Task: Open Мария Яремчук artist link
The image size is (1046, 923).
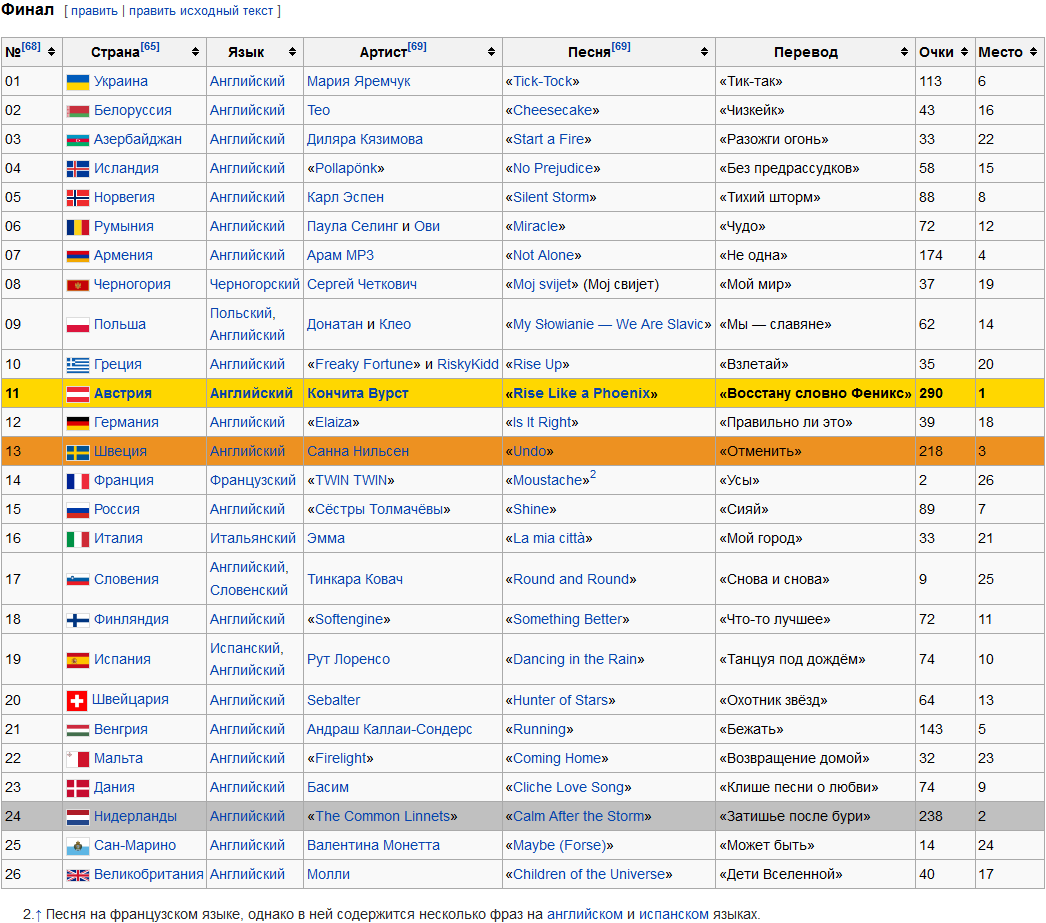Action: (358, 82)
